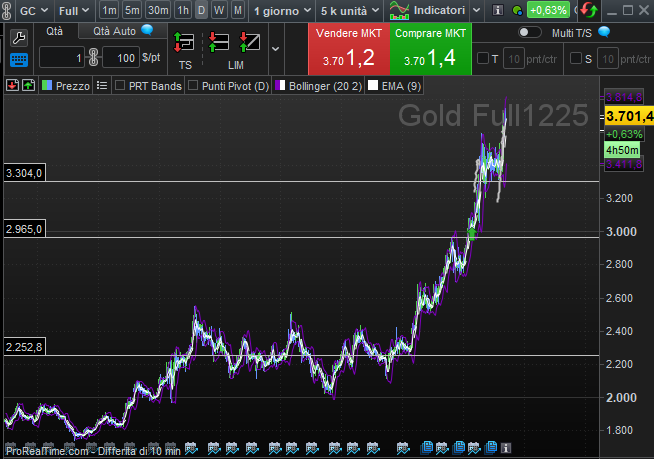Viewport: 654px width, 459px height.
Task: Open the list icon beside Prezzo
Action: point(102,86)
